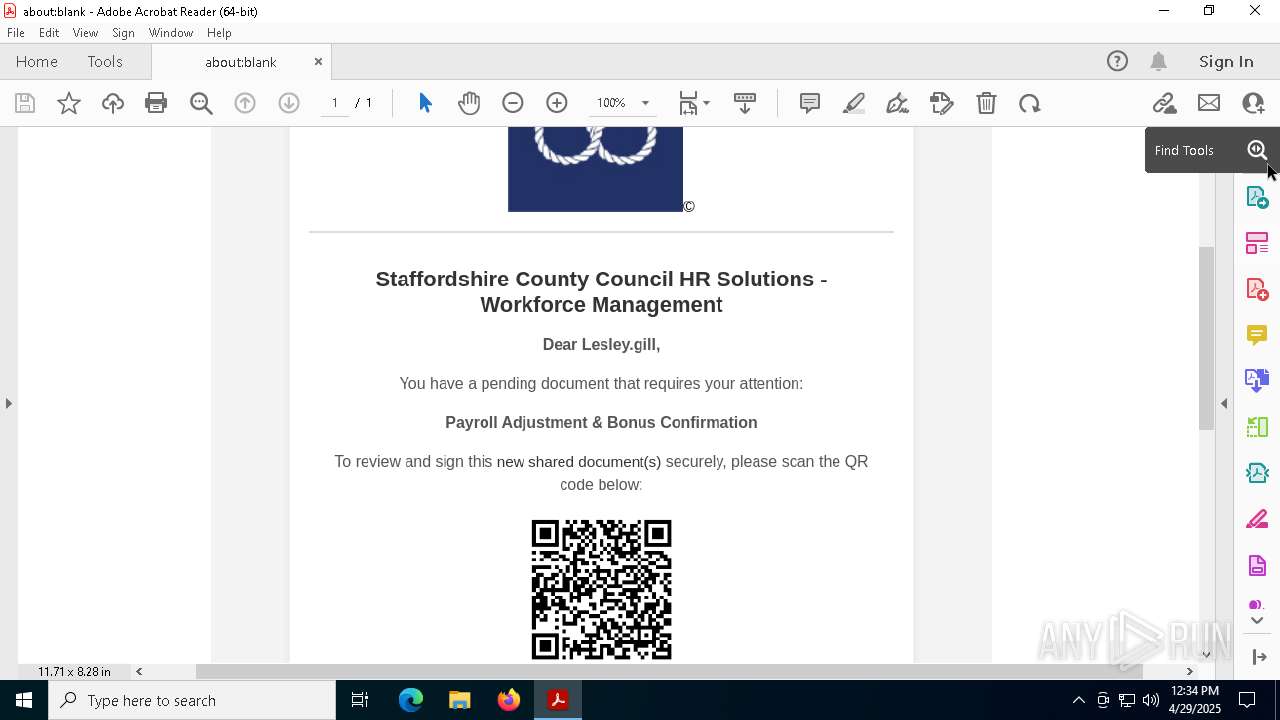Click the vertical scrollbar thumb
Image resolution: width=1280 pixels, height=720 pixels.
tap(1206, 337)
